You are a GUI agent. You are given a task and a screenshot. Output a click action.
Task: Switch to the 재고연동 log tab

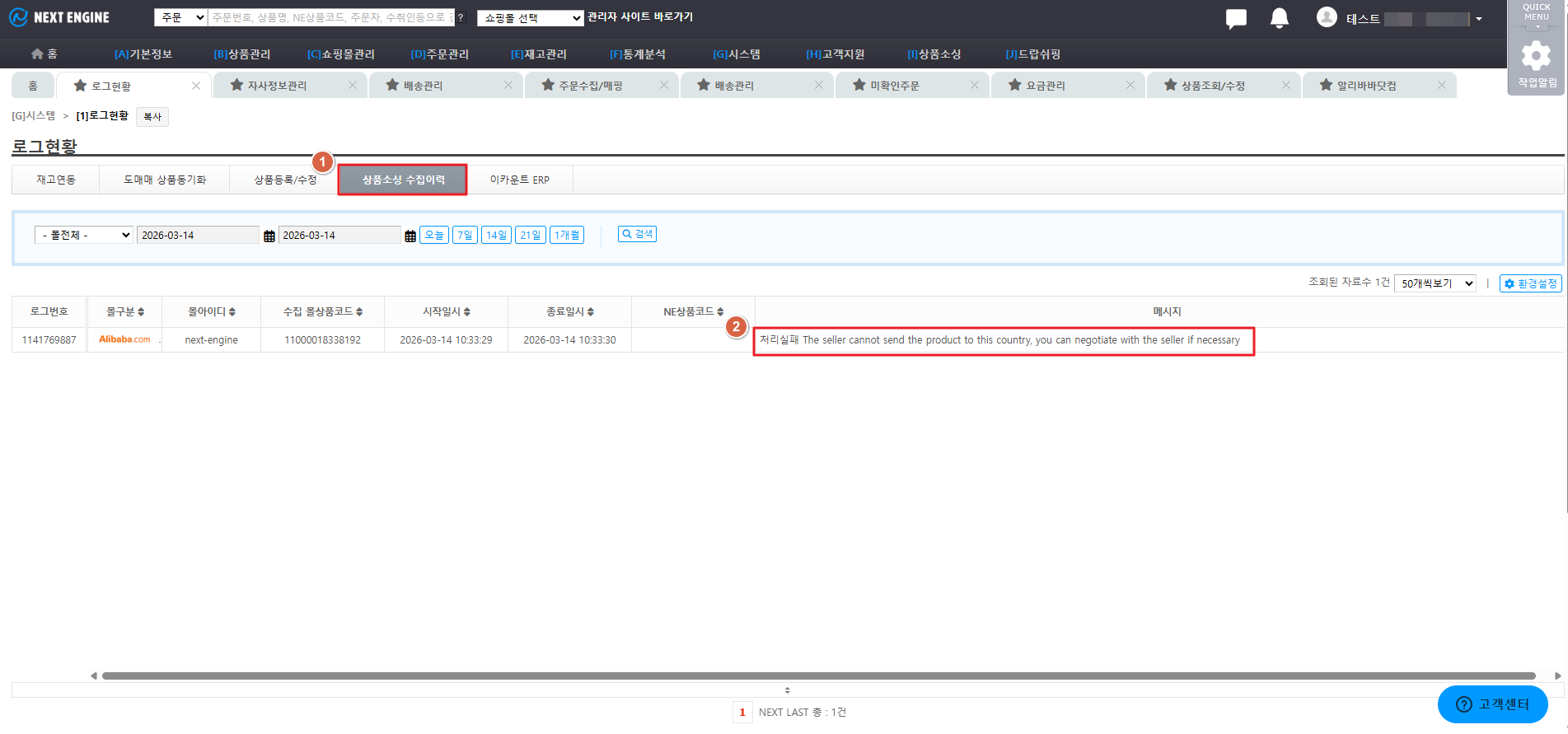click(56, 180)
